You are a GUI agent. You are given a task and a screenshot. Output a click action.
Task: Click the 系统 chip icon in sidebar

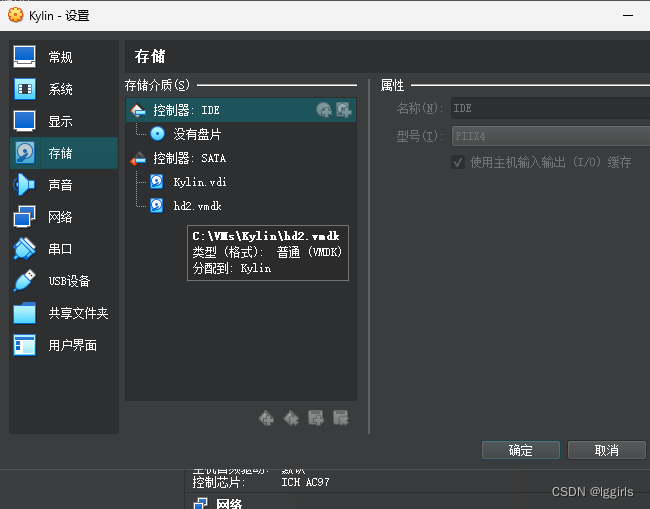click(24, 89)
